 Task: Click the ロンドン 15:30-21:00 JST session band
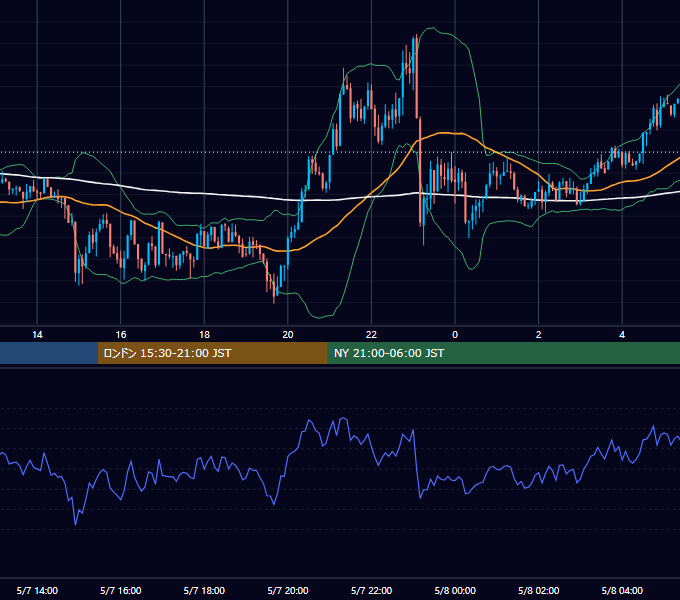pyautogui.click(x=212, y=353)
